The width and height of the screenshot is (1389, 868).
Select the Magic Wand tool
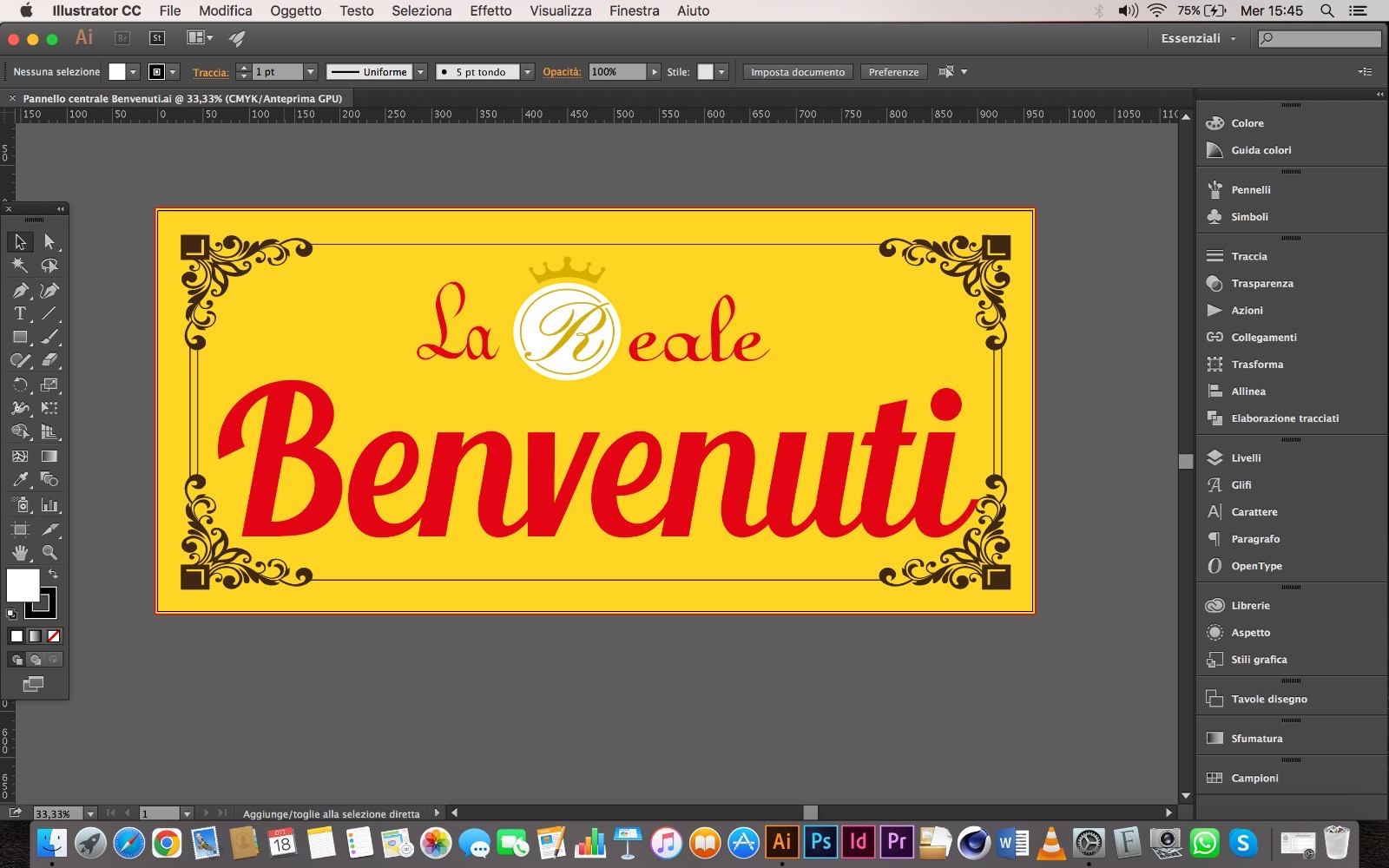click(x=20, y=266)
